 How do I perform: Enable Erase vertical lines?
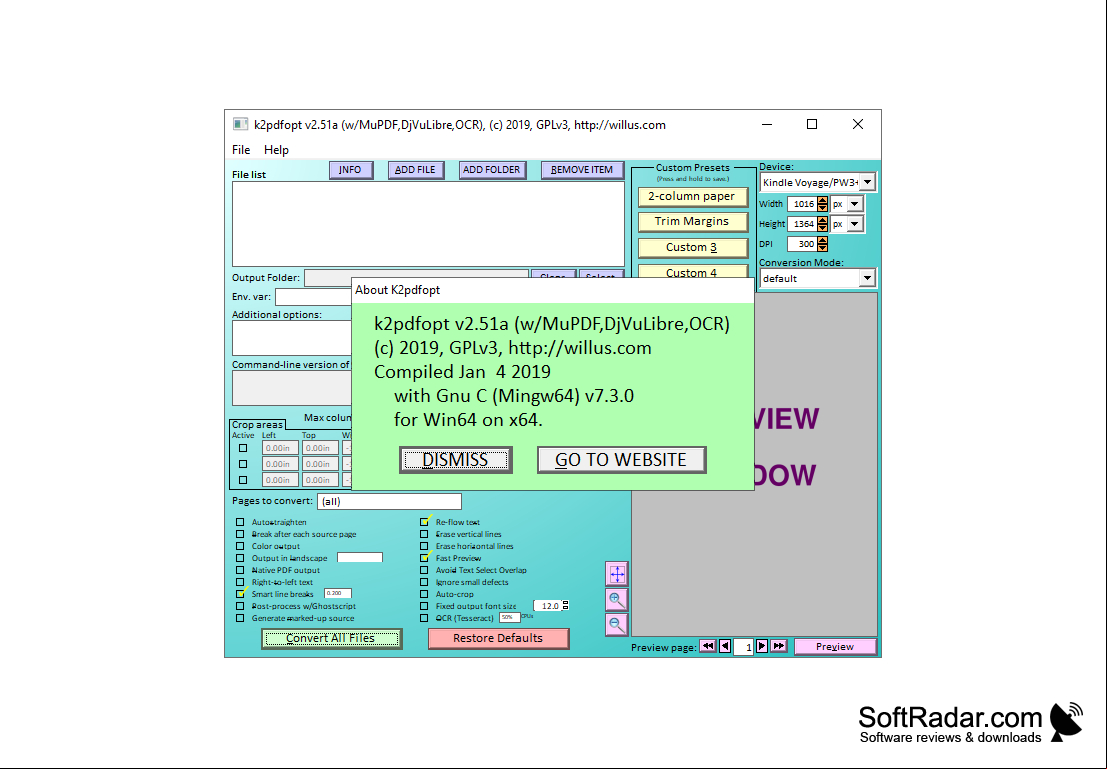tap(424, 535)
